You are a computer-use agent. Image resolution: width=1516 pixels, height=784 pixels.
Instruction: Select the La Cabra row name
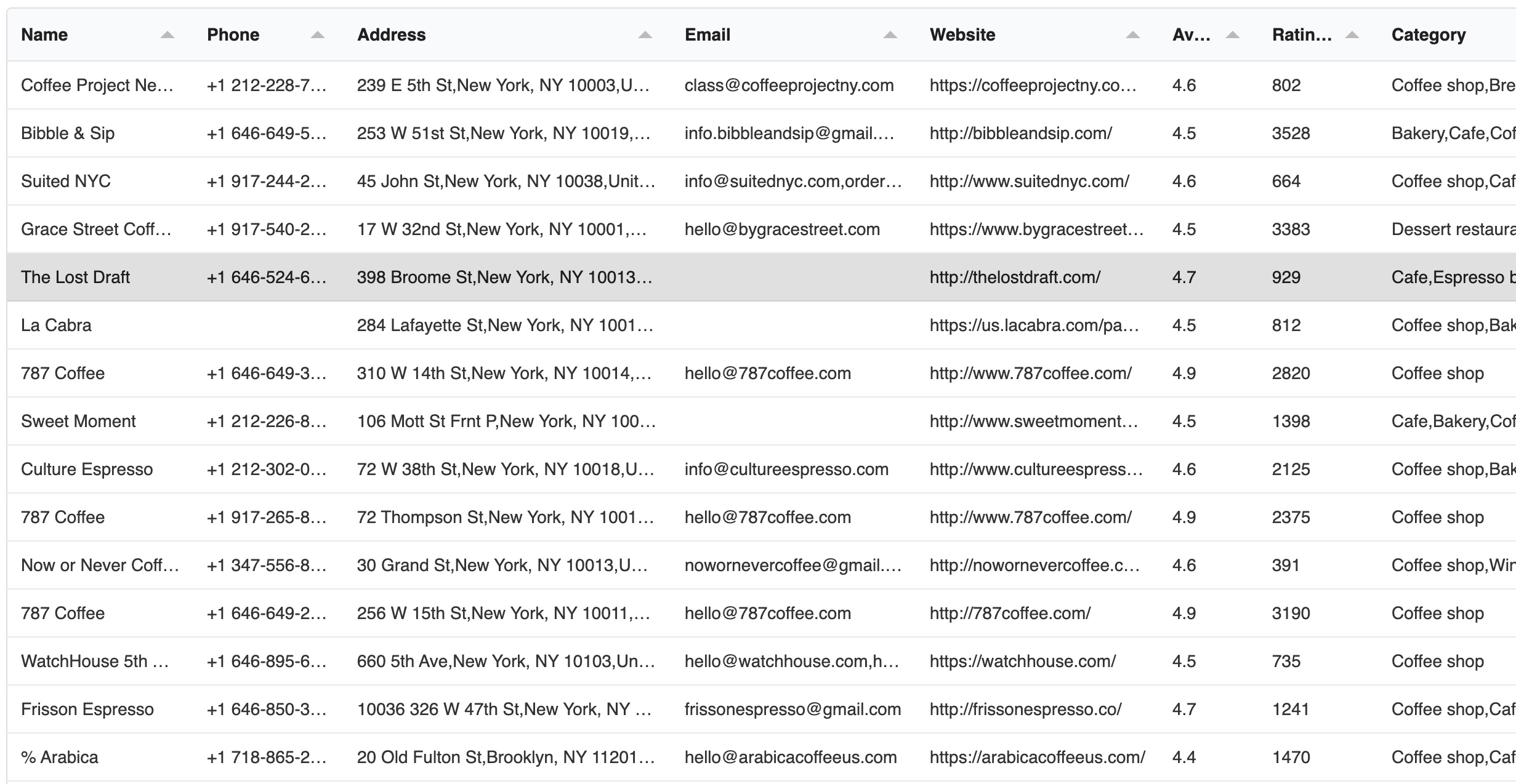click(x=56, y=326)
